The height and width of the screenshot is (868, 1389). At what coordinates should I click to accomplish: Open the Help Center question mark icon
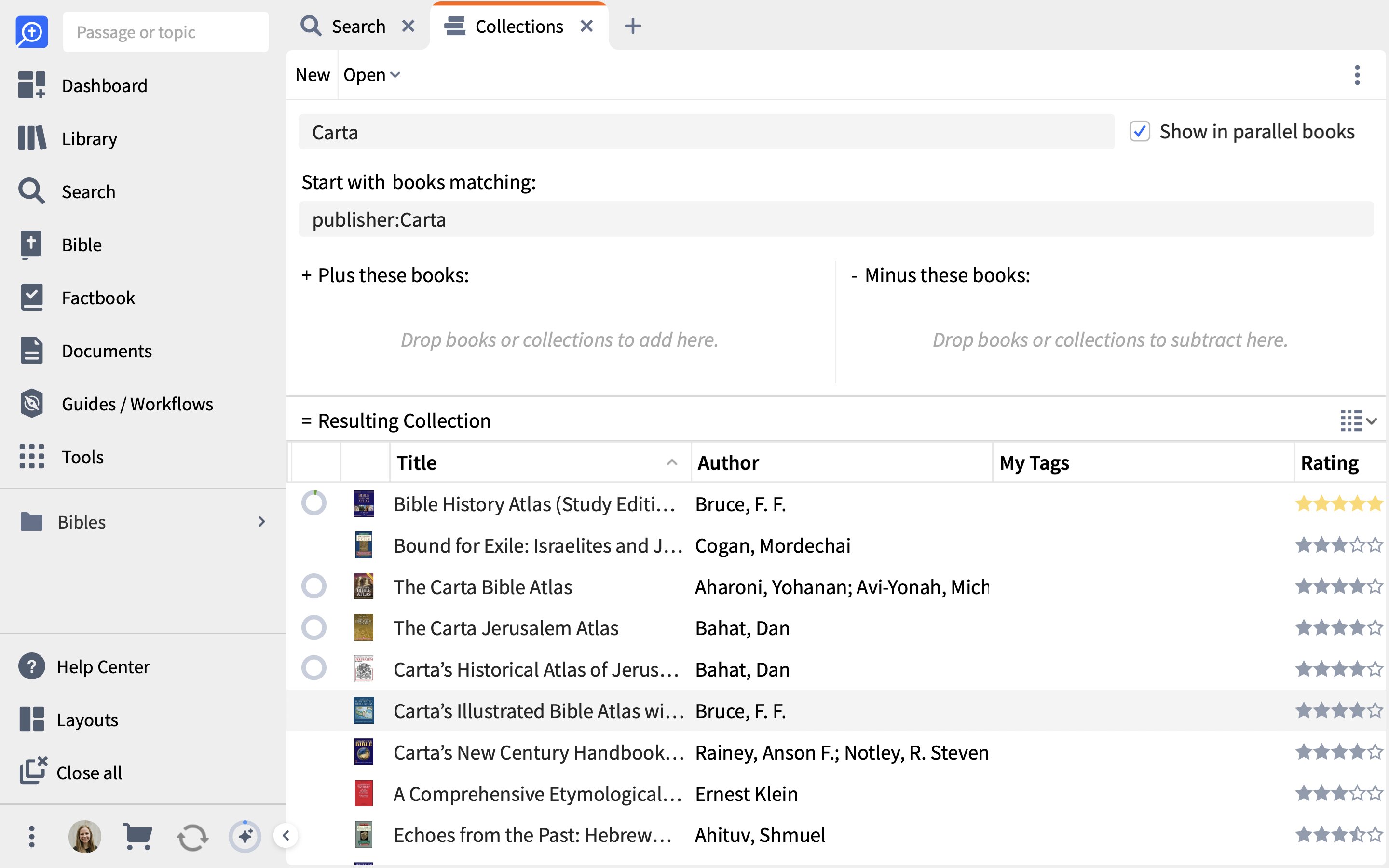[x=31, y=666]
